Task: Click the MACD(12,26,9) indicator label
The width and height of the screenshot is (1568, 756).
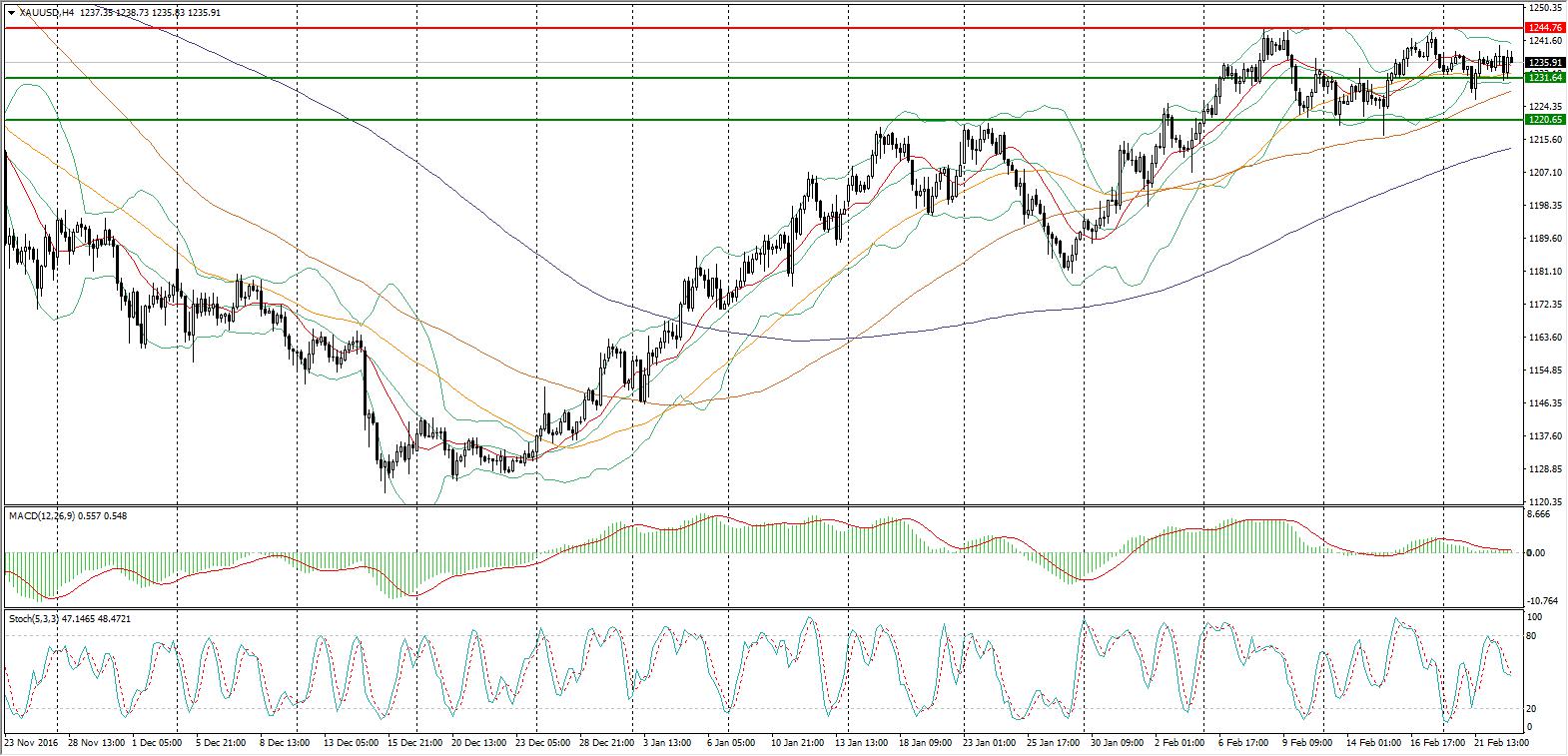Action: tap(42, 515)
